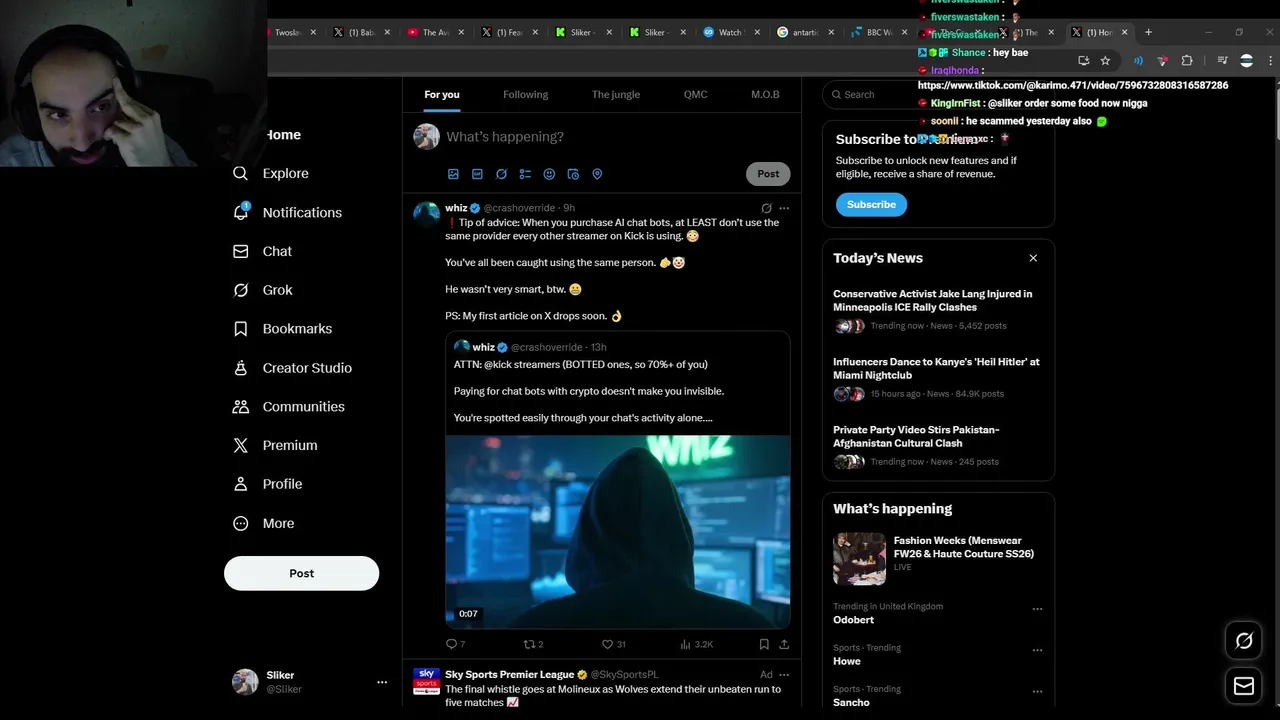Click Subscribe to Premium button
Screen dimensions: 1280x720
(x=871, y=204)
